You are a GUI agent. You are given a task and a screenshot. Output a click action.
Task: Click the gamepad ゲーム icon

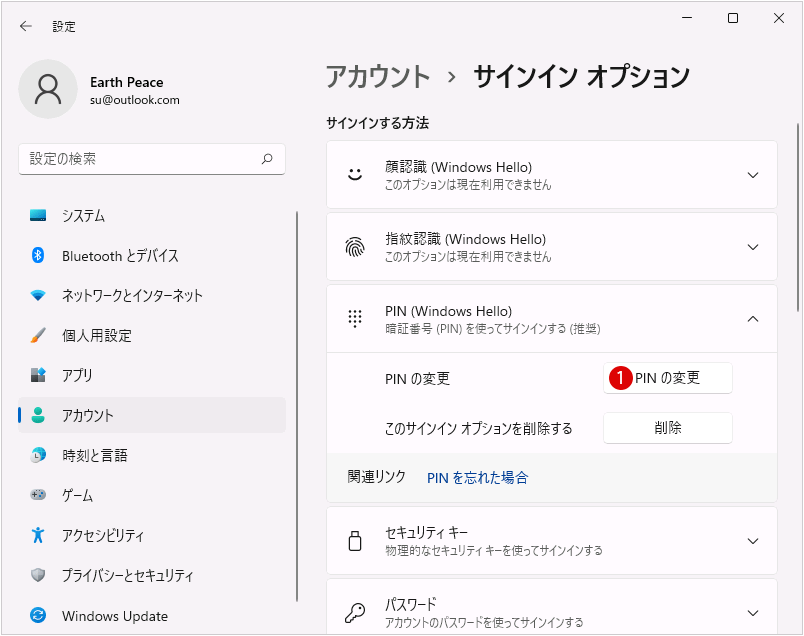point(38,495)
